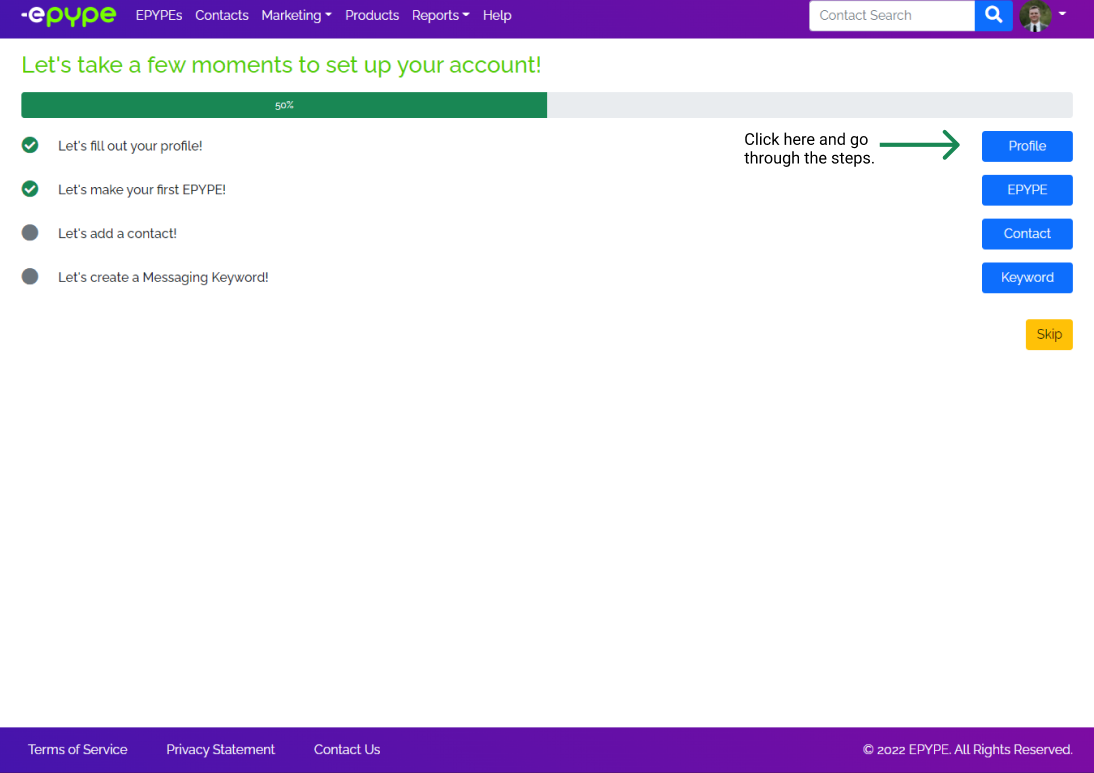Click the green checkmark beside profile step
1094x773 pixels.
click(x=30, y=145)
